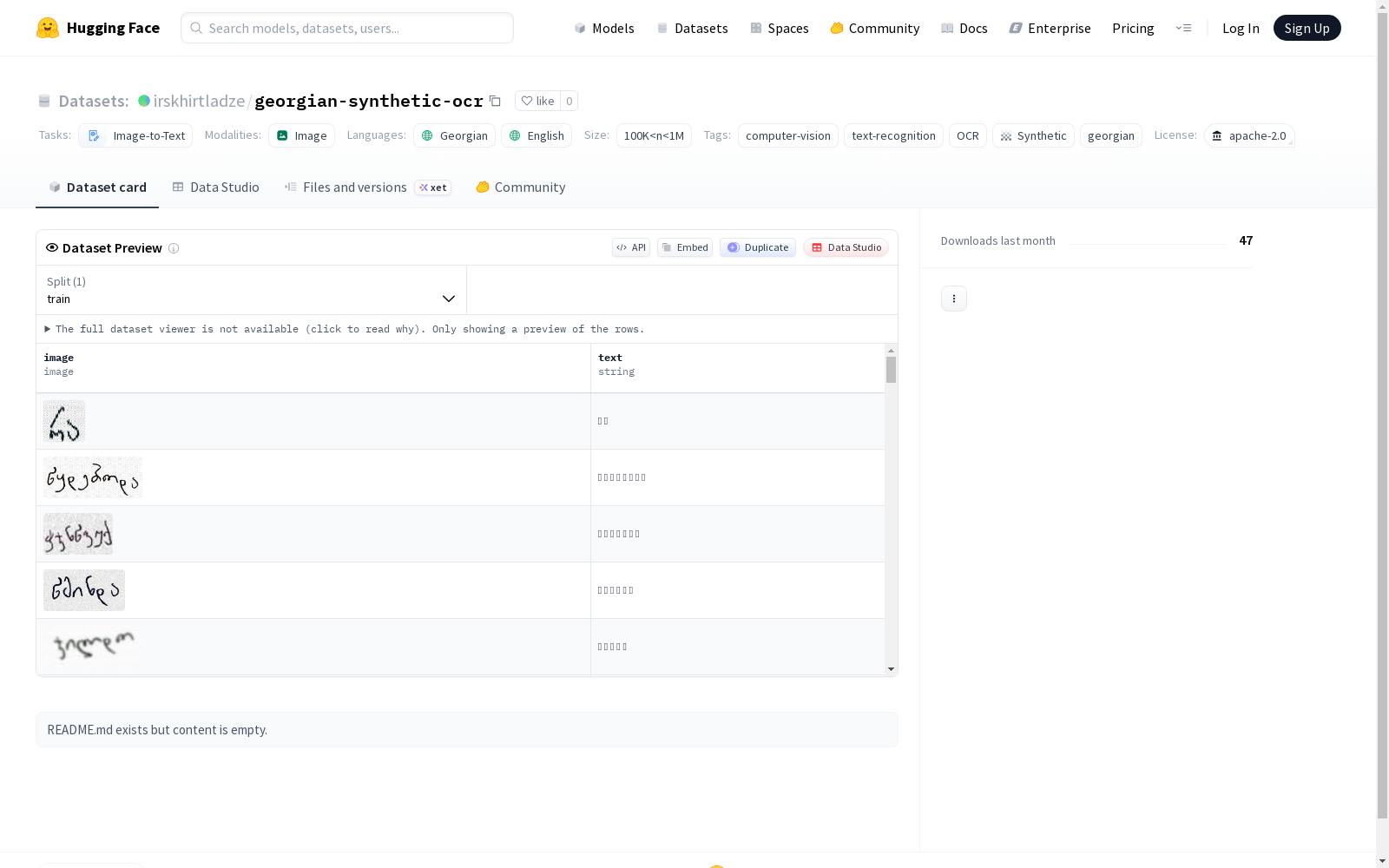Click the Dataset Preview eye icon
The width and height of the screenshot is (1389, 868).
pos(52,247)
